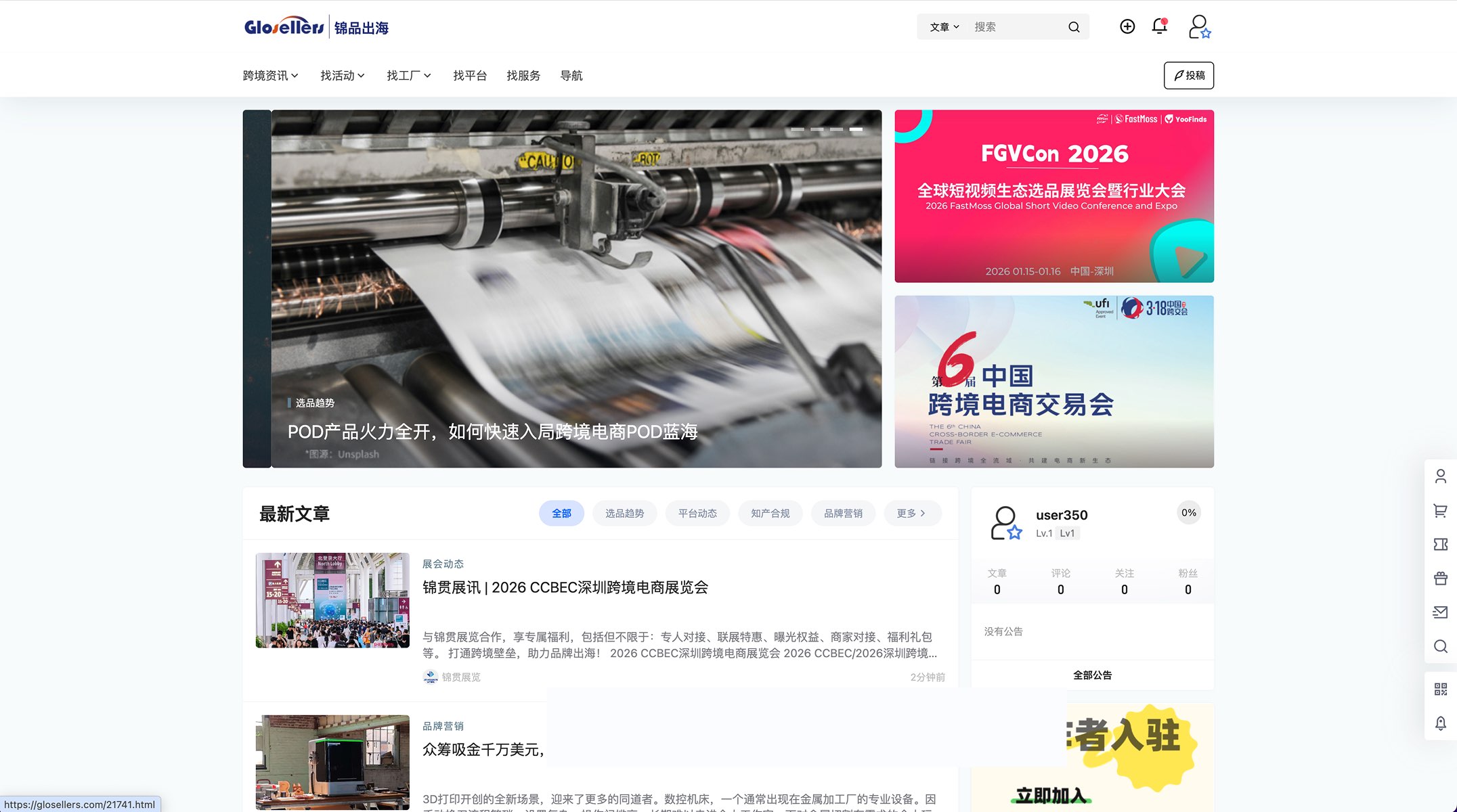Click the user350 username

coord(1062,515)
